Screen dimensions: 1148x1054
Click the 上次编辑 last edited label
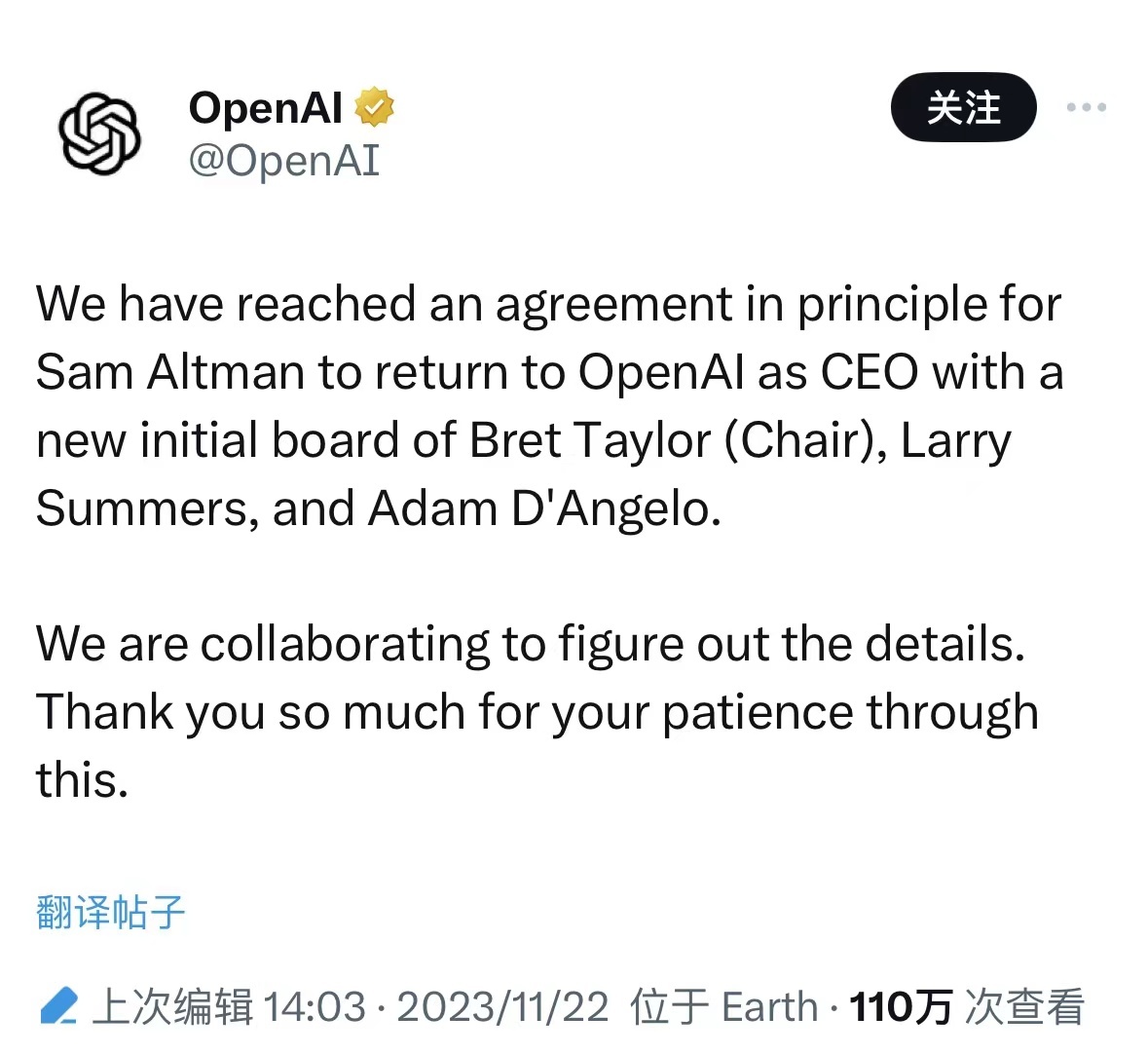coord(172,1006)
